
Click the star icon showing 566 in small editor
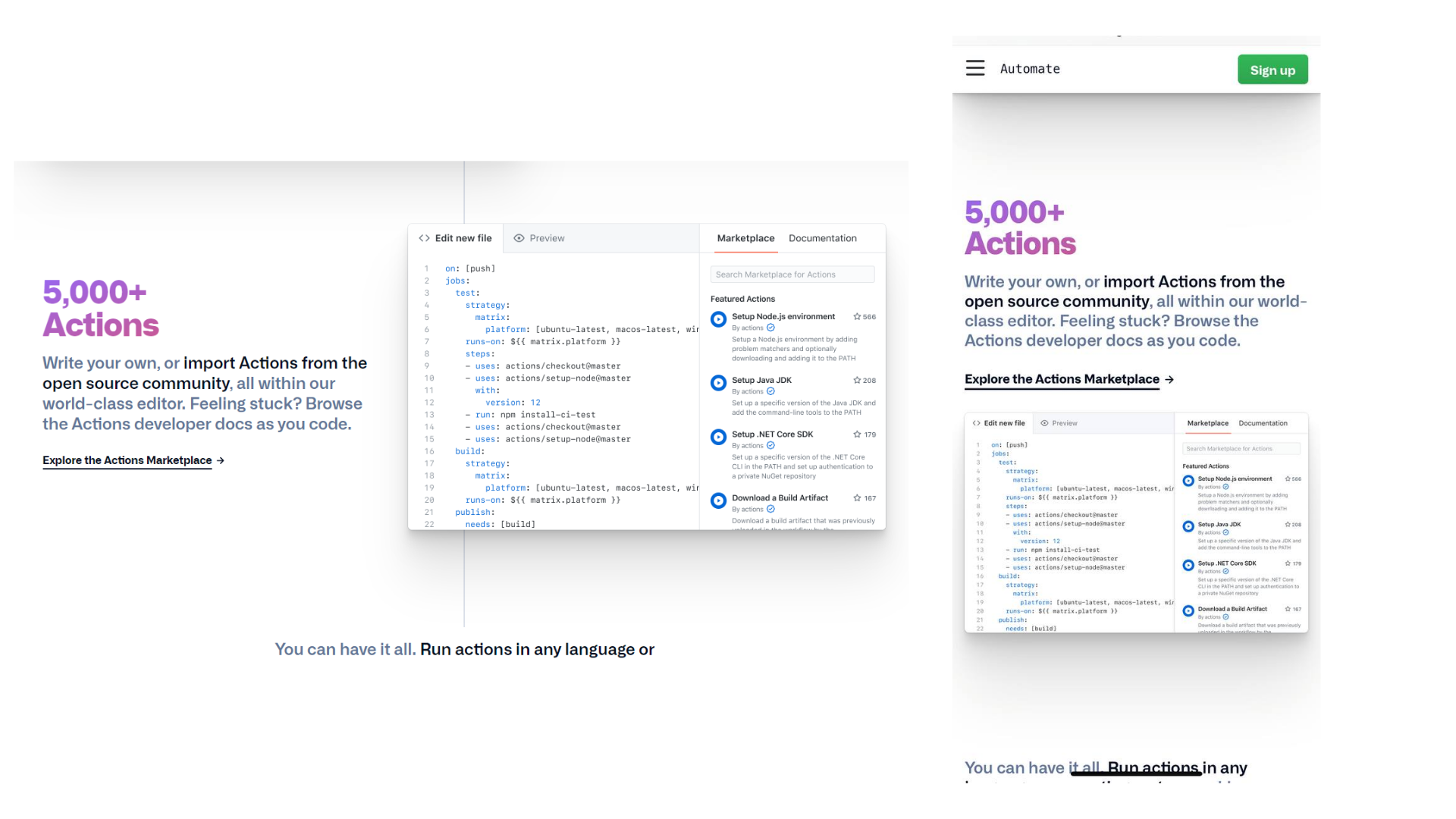click(1288, 479)
